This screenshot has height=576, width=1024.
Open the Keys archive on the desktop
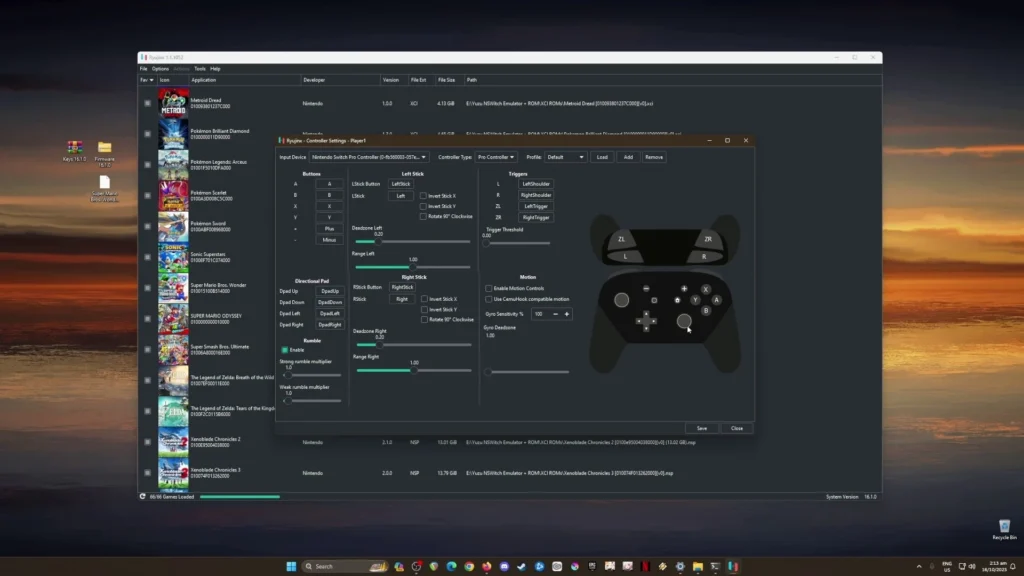click(x=74, y=151)
